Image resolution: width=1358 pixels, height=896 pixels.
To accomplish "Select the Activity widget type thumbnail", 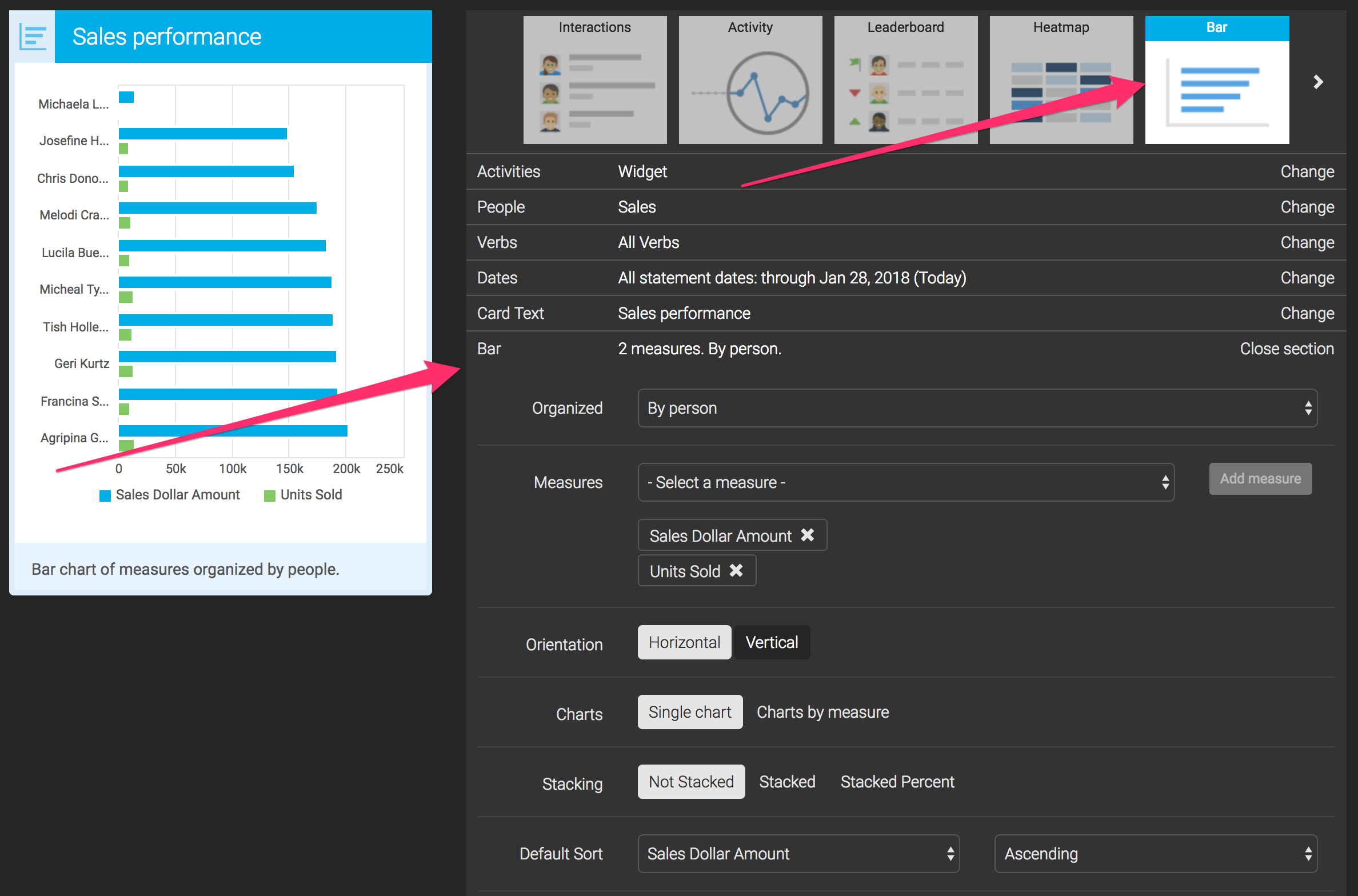I will [x=750, y=80].
